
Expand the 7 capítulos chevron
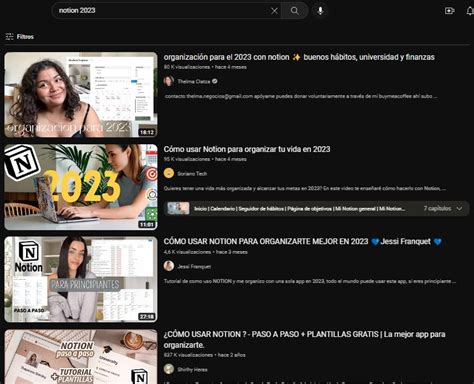pos(459,209)
